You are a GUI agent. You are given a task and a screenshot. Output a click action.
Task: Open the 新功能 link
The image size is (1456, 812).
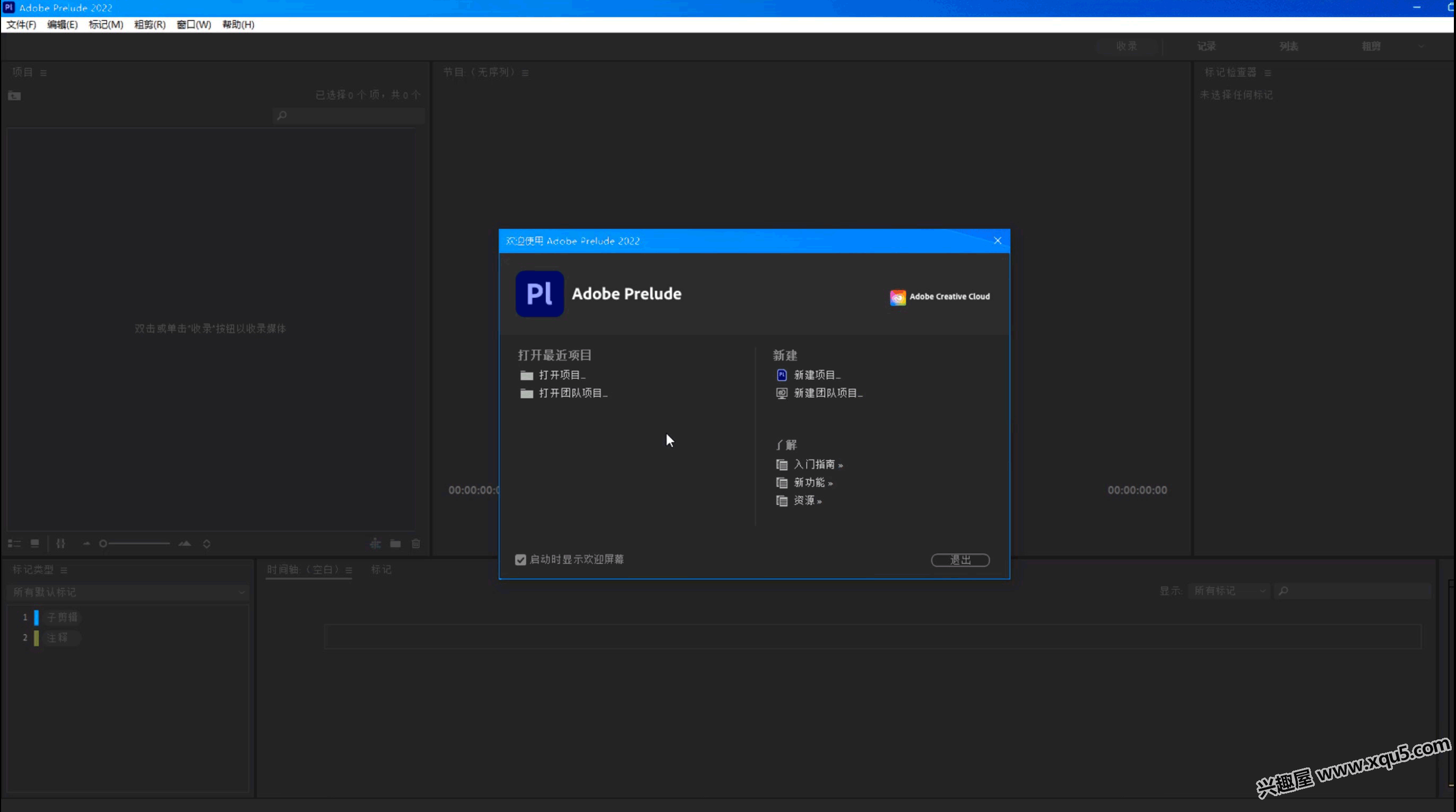[x=813, y=483]
